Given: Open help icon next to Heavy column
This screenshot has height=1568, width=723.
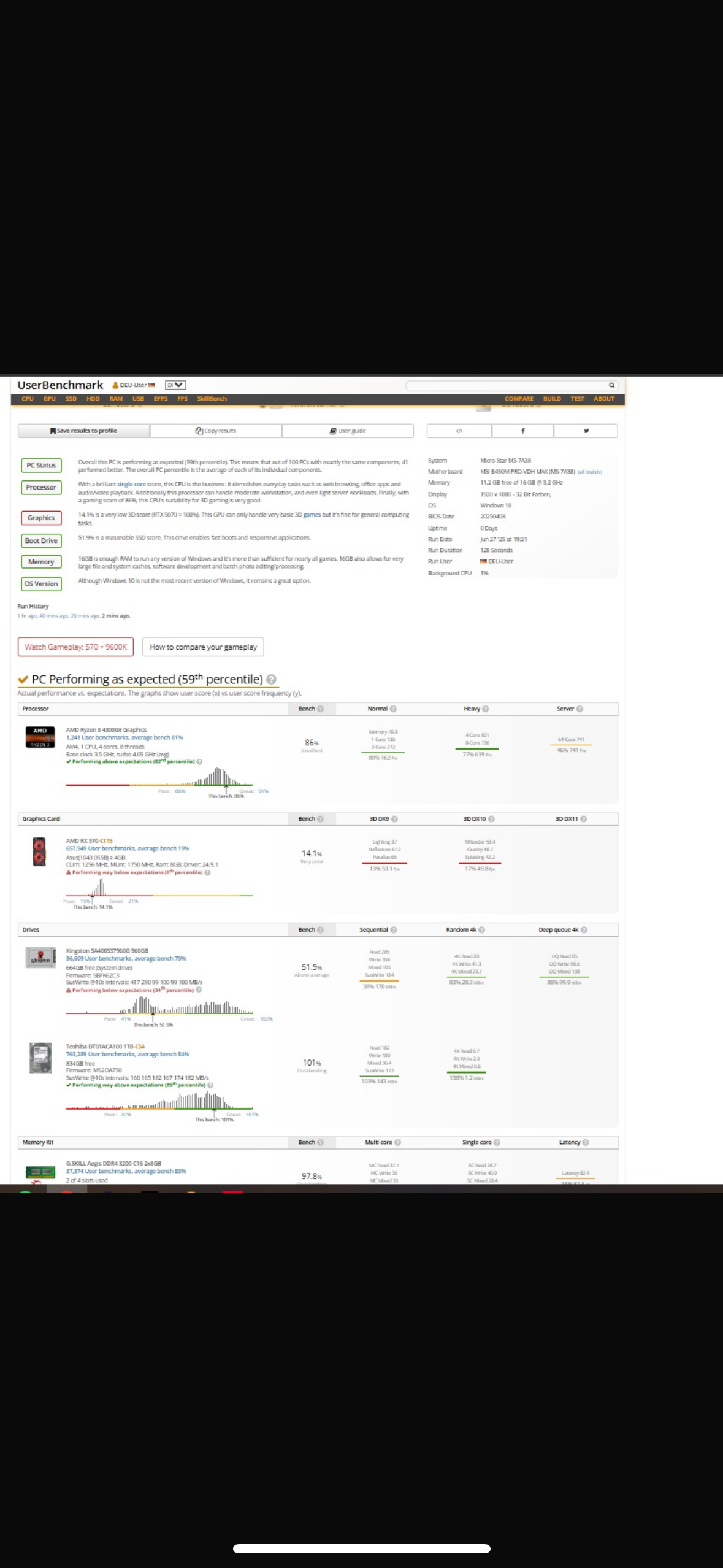Looking at the screenshot, I should [485, 709].
